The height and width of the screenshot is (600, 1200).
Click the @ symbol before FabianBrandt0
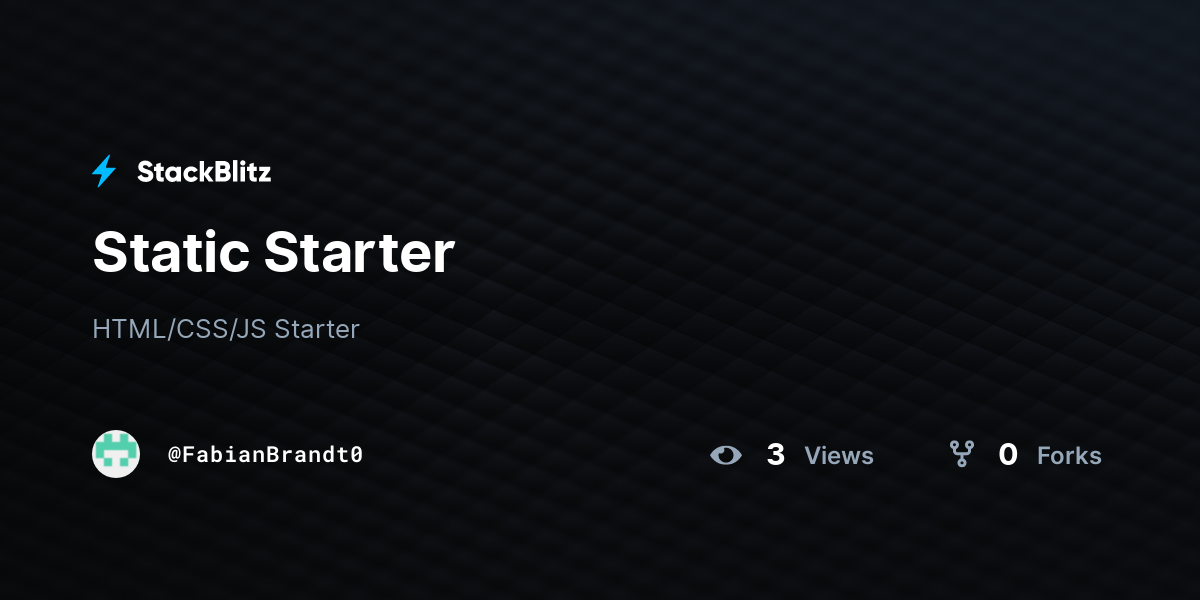pos(174,455)
